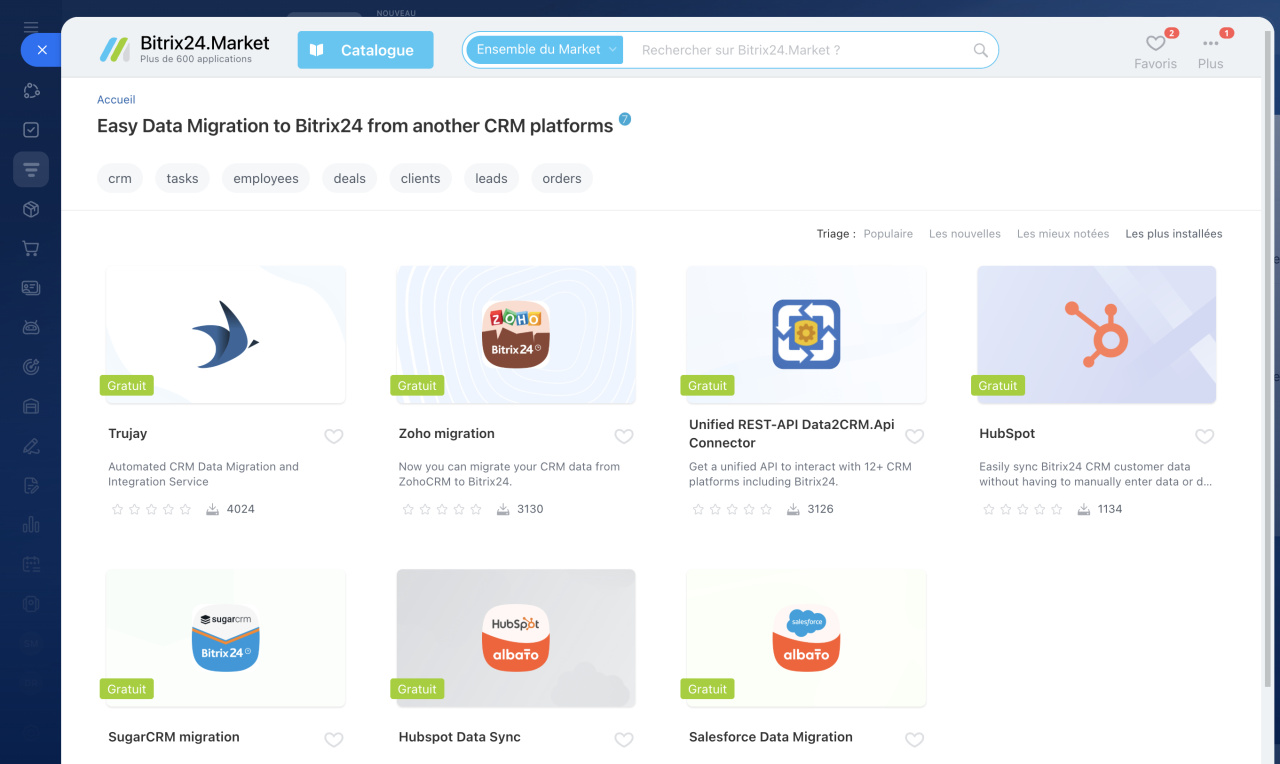Open Zoho migration app thumbnail
The height and width of the screenshot is (764, 1280).
click(x=516, y=334)
